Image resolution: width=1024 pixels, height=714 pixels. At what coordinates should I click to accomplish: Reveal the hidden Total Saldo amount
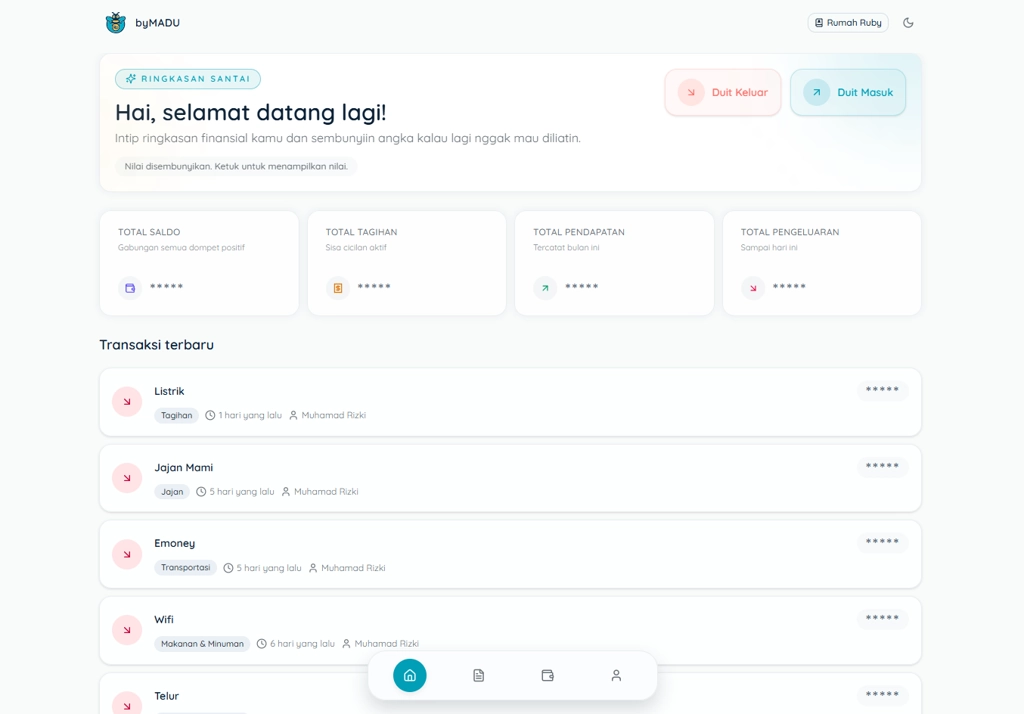pos(167,287)
